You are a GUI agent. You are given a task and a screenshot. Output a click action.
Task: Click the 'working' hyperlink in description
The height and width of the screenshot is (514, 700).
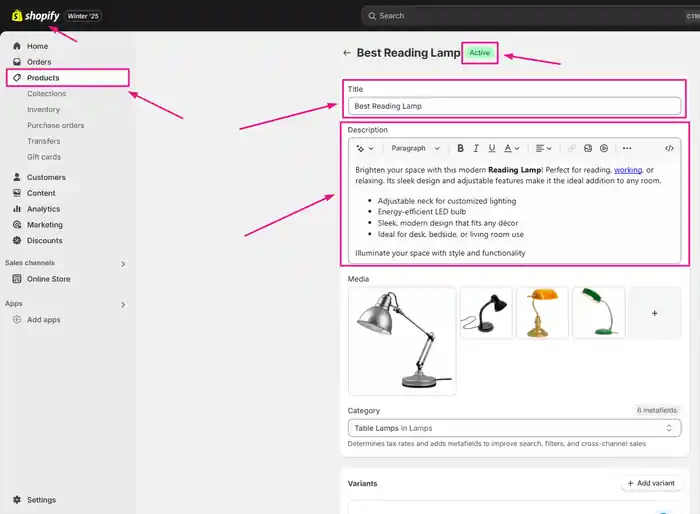(x=628, y=170)
